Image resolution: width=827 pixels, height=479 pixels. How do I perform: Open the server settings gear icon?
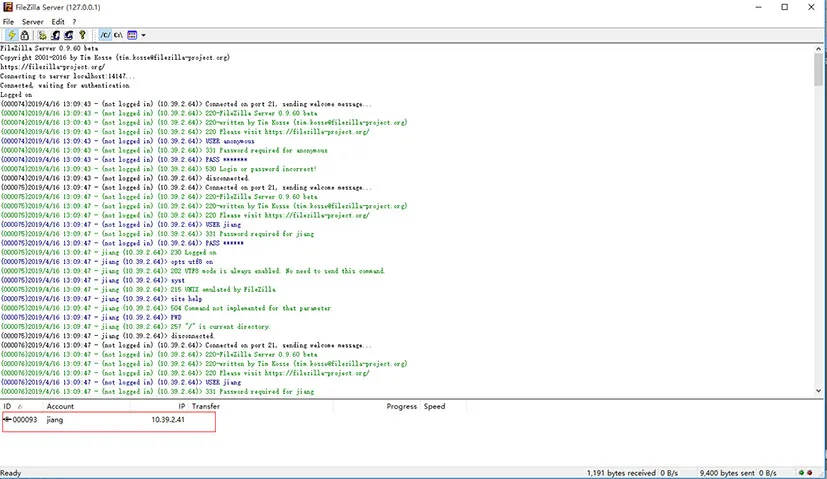42,35
